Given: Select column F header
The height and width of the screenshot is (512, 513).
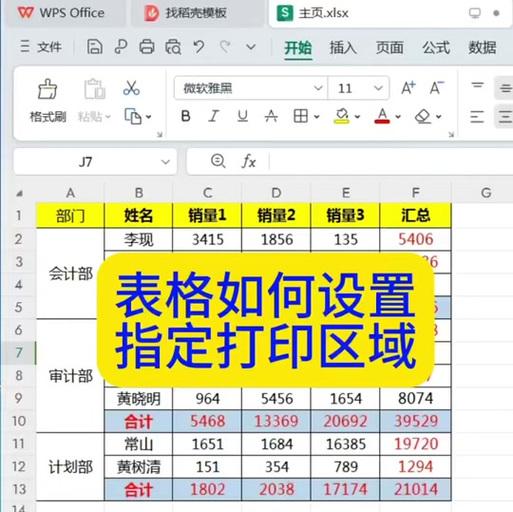Looking at the screenshot, I should point(415,193).
